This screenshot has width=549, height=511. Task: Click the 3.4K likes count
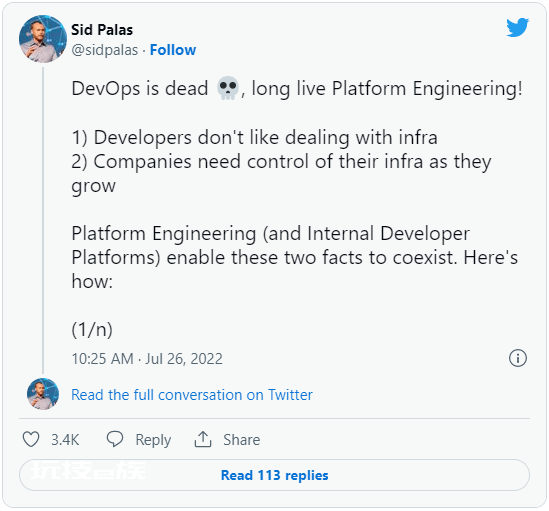[65, 440]
